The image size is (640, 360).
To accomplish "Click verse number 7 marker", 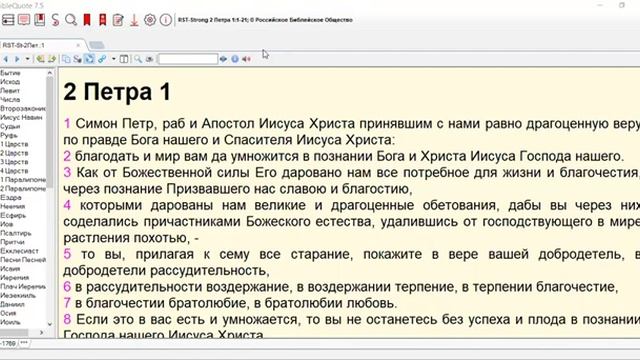I will coord(67,303).
